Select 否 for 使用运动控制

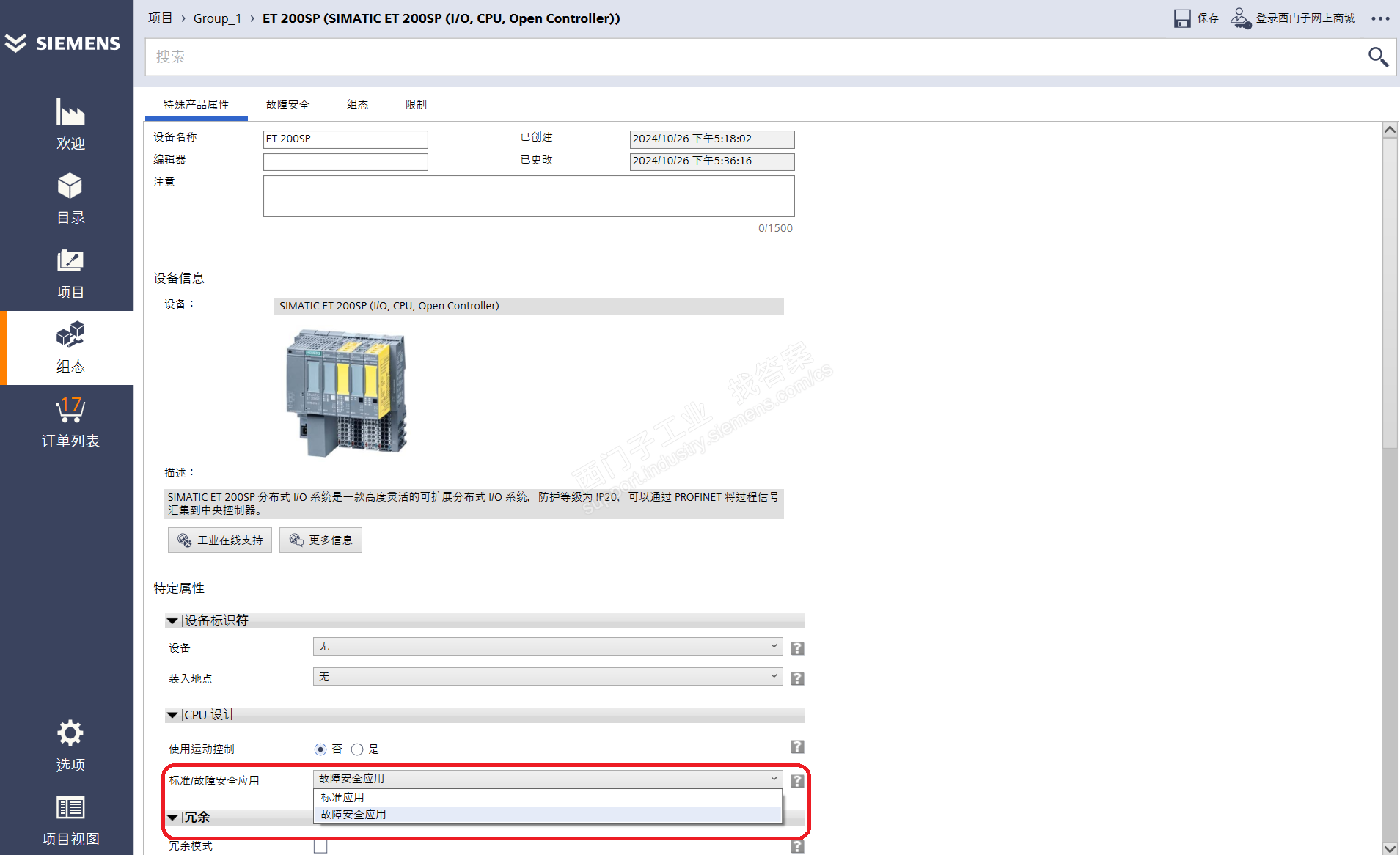(320, 749)
